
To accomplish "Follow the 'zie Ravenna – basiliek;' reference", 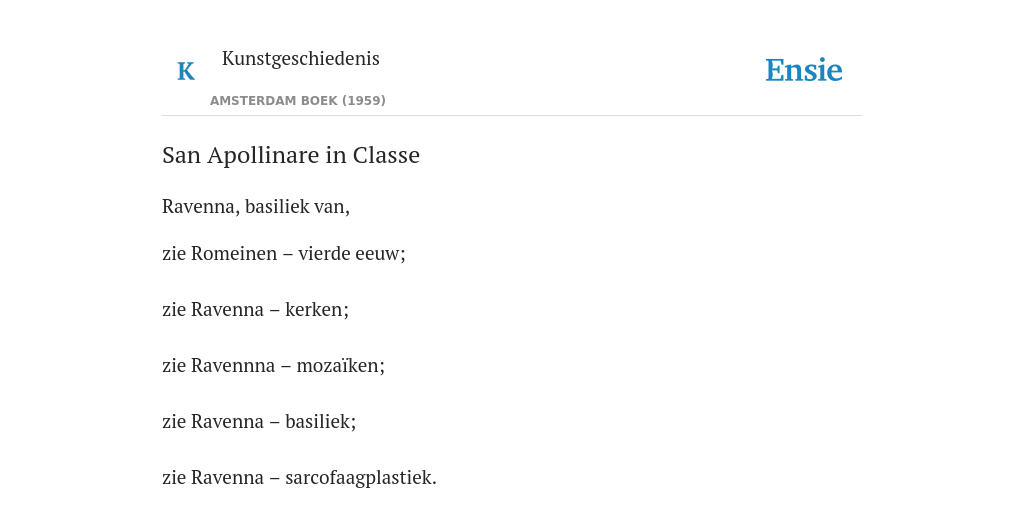I will point(259,422).
